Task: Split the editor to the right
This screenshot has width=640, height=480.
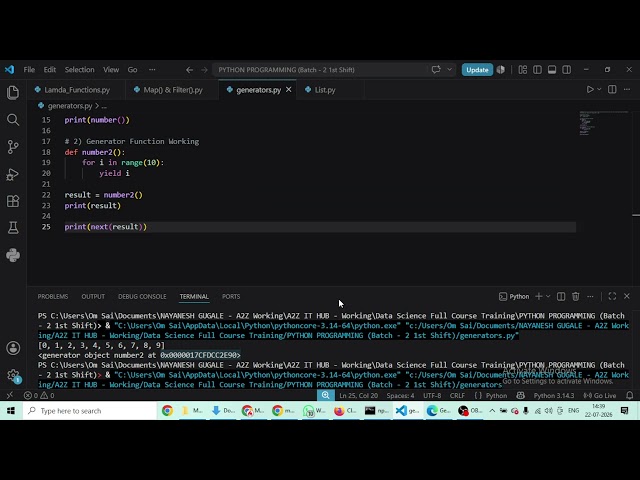Action: tap(612, 89)
